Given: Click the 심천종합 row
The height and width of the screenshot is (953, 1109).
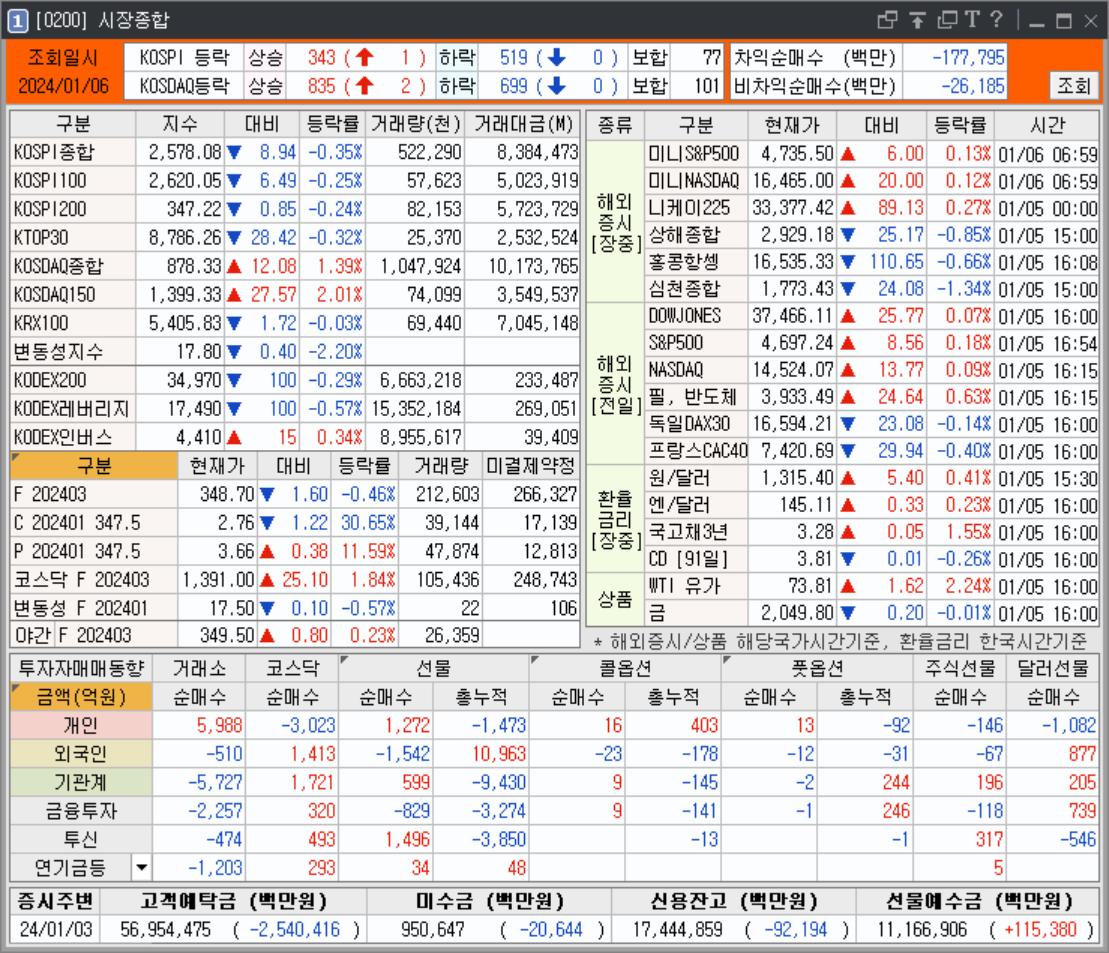Looking at the screenshot, I should click(872, 289).
